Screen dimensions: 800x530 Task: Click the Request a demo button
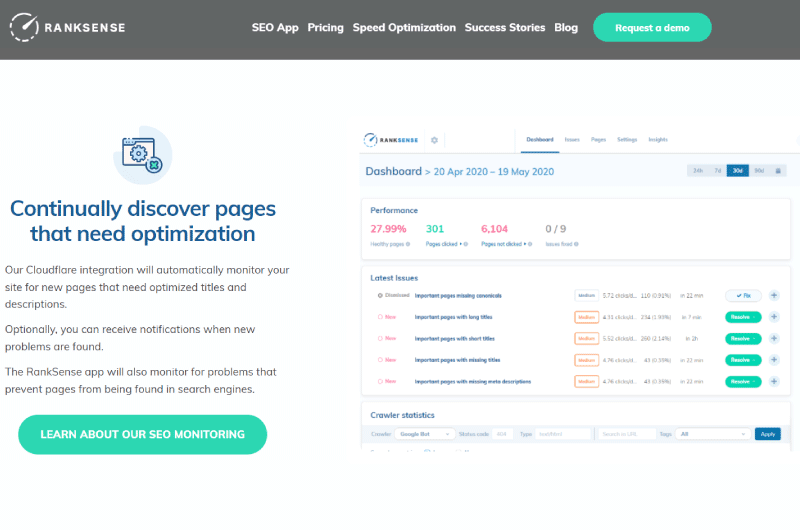(x=652, y=28)
